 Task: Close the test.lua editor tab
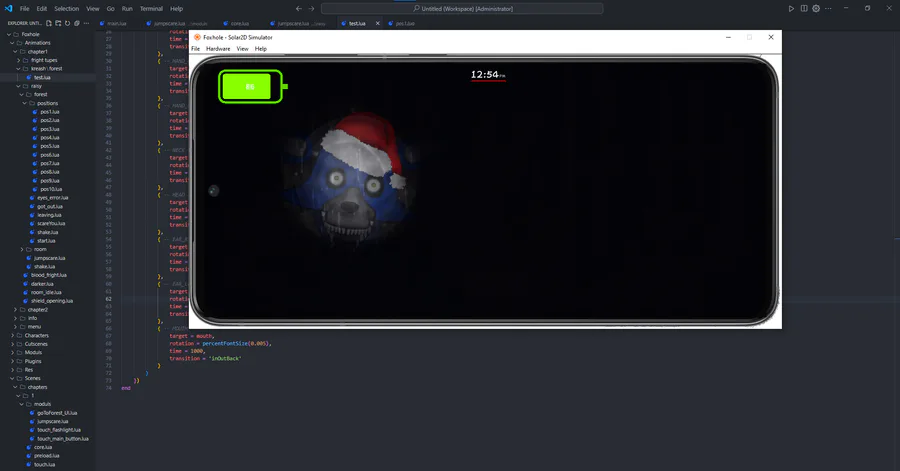pos(377,24)
